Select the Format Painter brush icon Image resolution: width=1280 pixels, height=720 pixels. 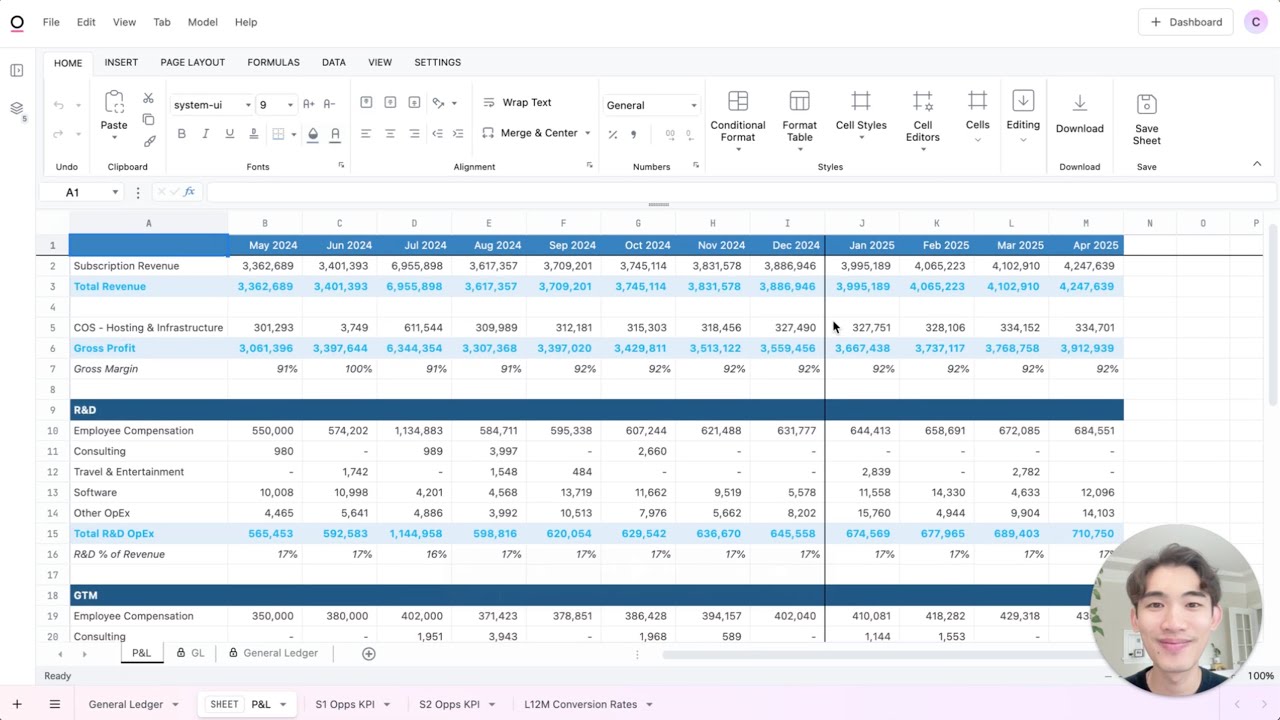(148, 141)
